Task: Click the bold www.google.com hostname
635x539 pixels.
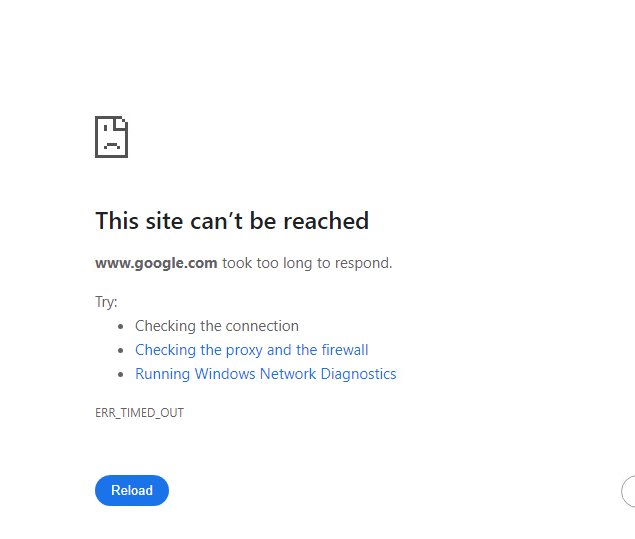Action: (x=156, y=263)
